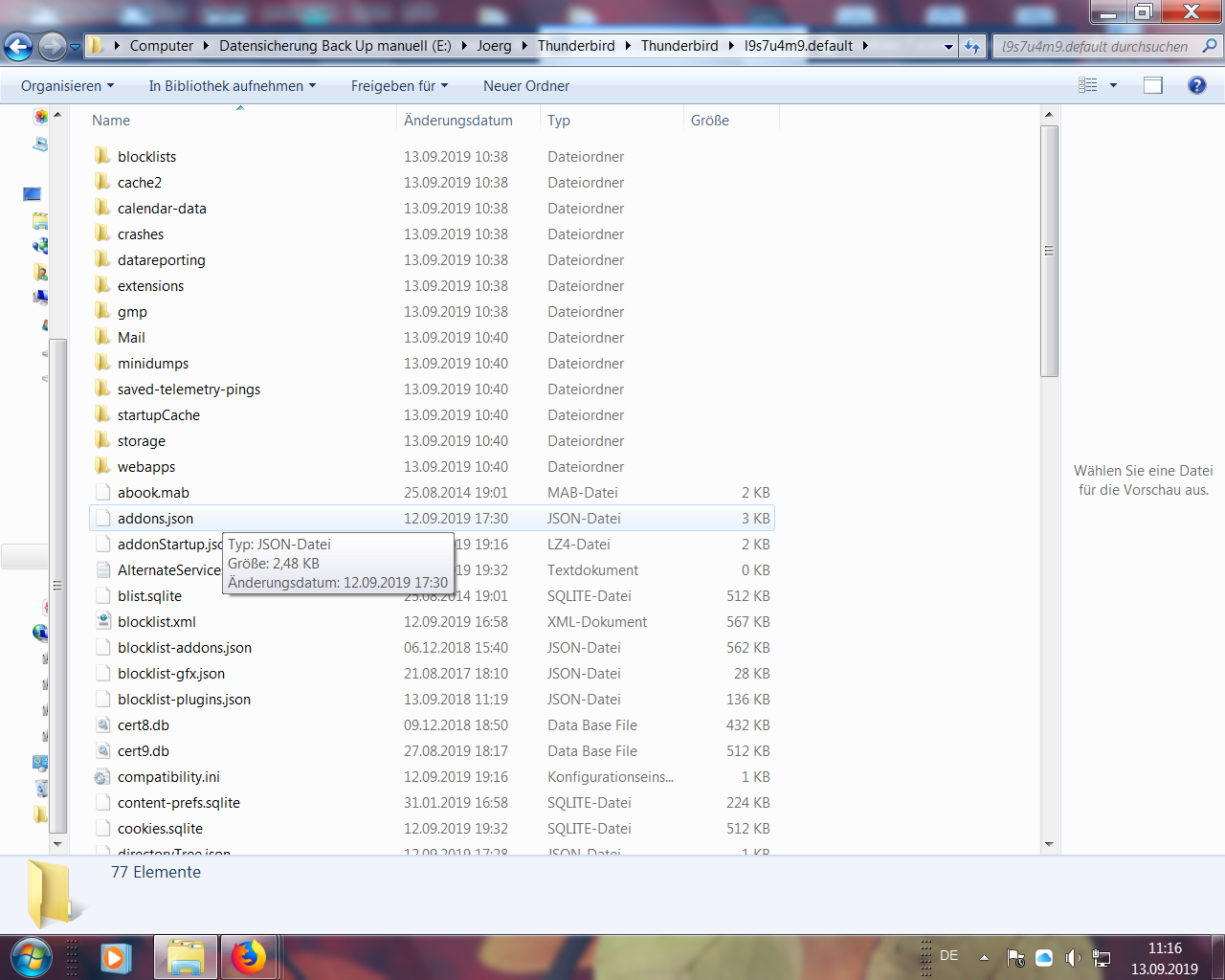Navigate to the Joerg breadcrumb
The height and width of the screenshot is (980, 1225).
[x=494, y=46]
